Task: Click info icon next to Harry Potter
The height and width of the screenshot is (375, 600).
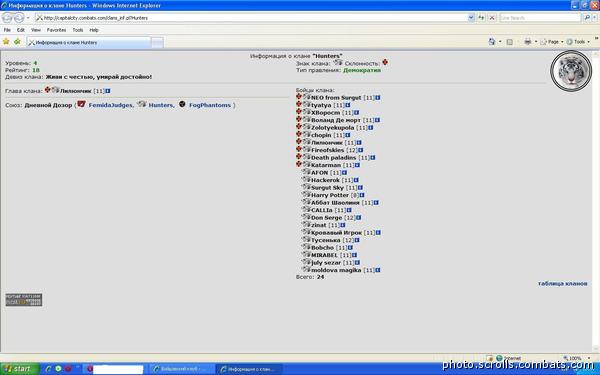Action: click(x=362, y=195)
